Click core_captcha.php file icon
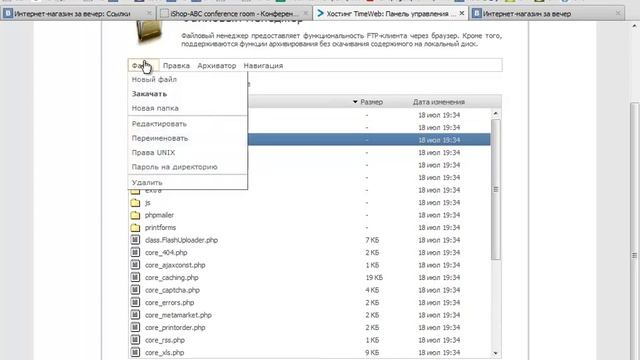640x360 pixels. [x=135, y=290]
